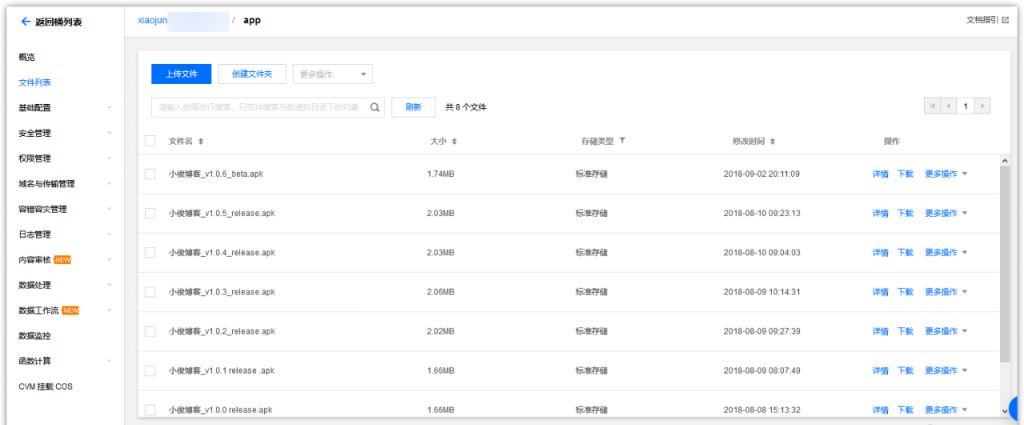The width and height of the screenshot is (1024, 425).
Task: Check the v1.0.4_release.apk file checkbox
Action: (150, 253)
